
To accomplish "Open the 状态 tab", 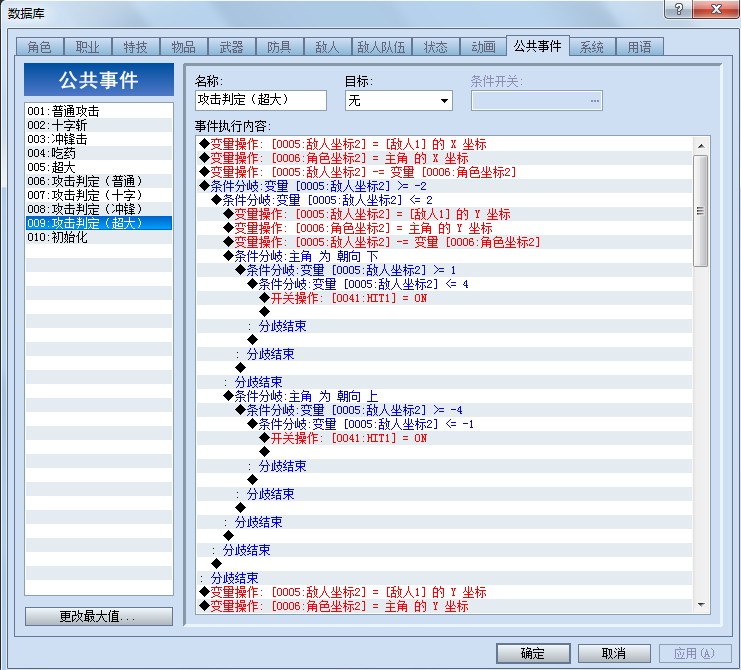I will (435, 47).
